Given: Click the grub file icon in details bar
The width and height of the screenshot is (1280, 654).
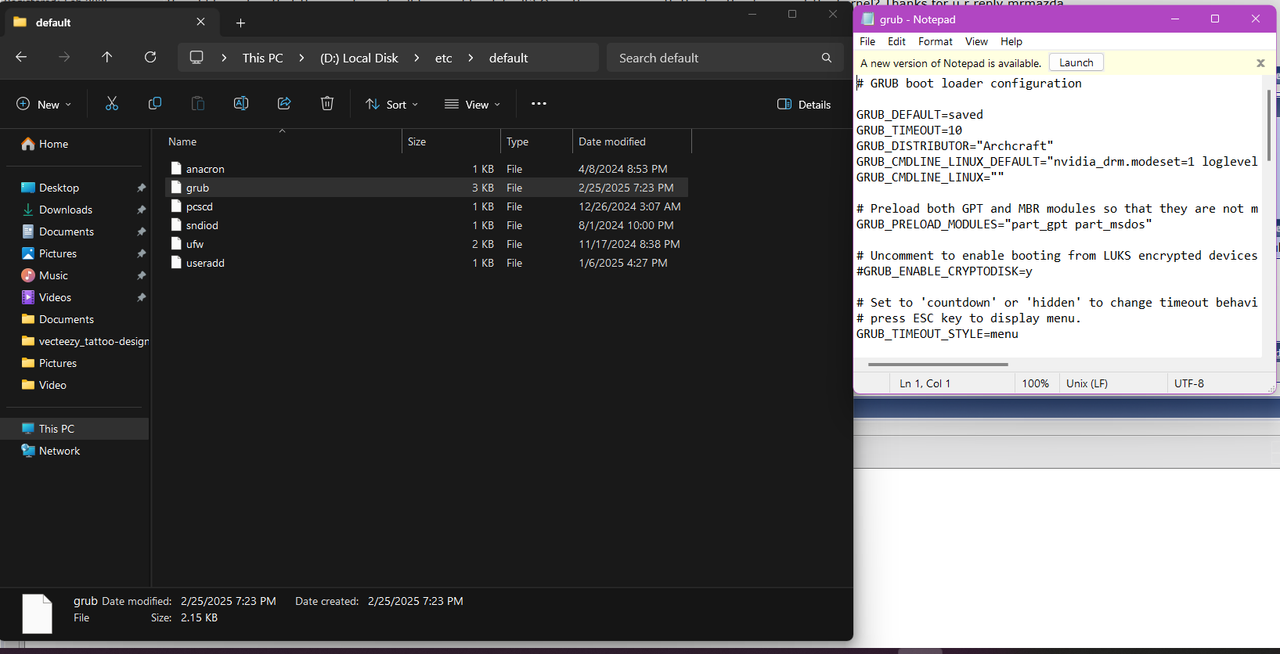Looking at the screenshot, I should [37, 612].
